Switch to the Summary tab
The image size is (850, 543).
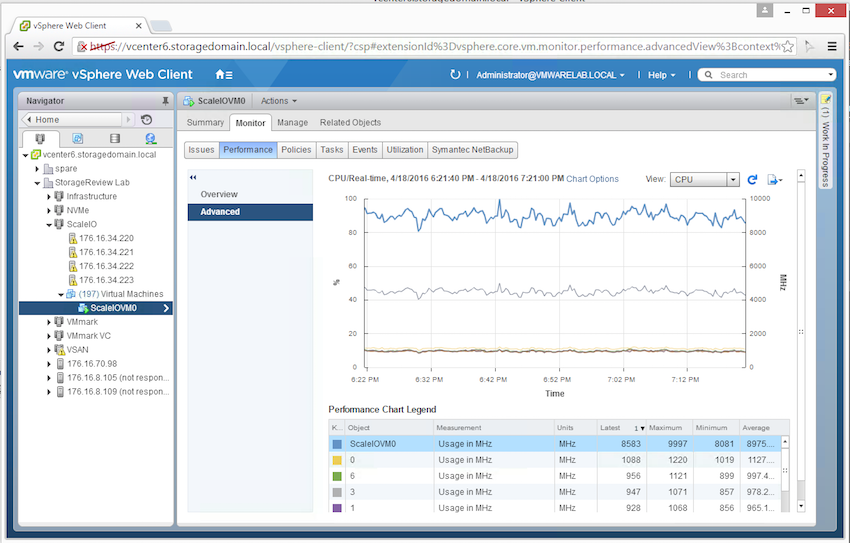click(x=205, y=122)
